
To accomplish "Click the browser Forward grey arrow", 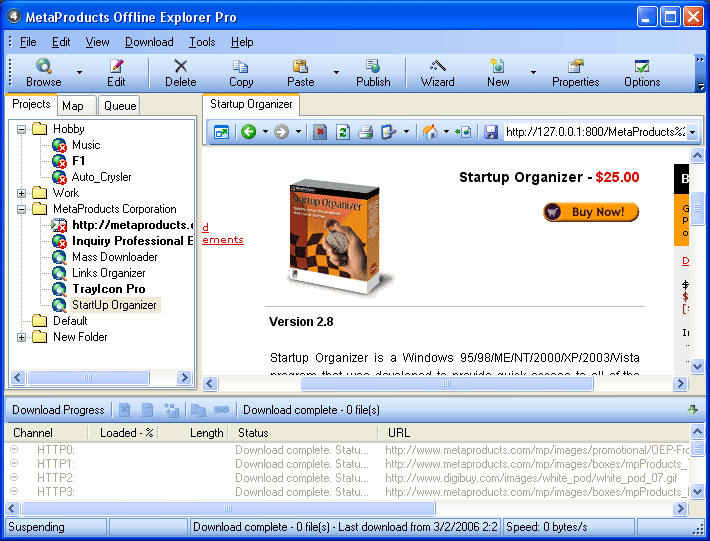I will coord(281,132).
